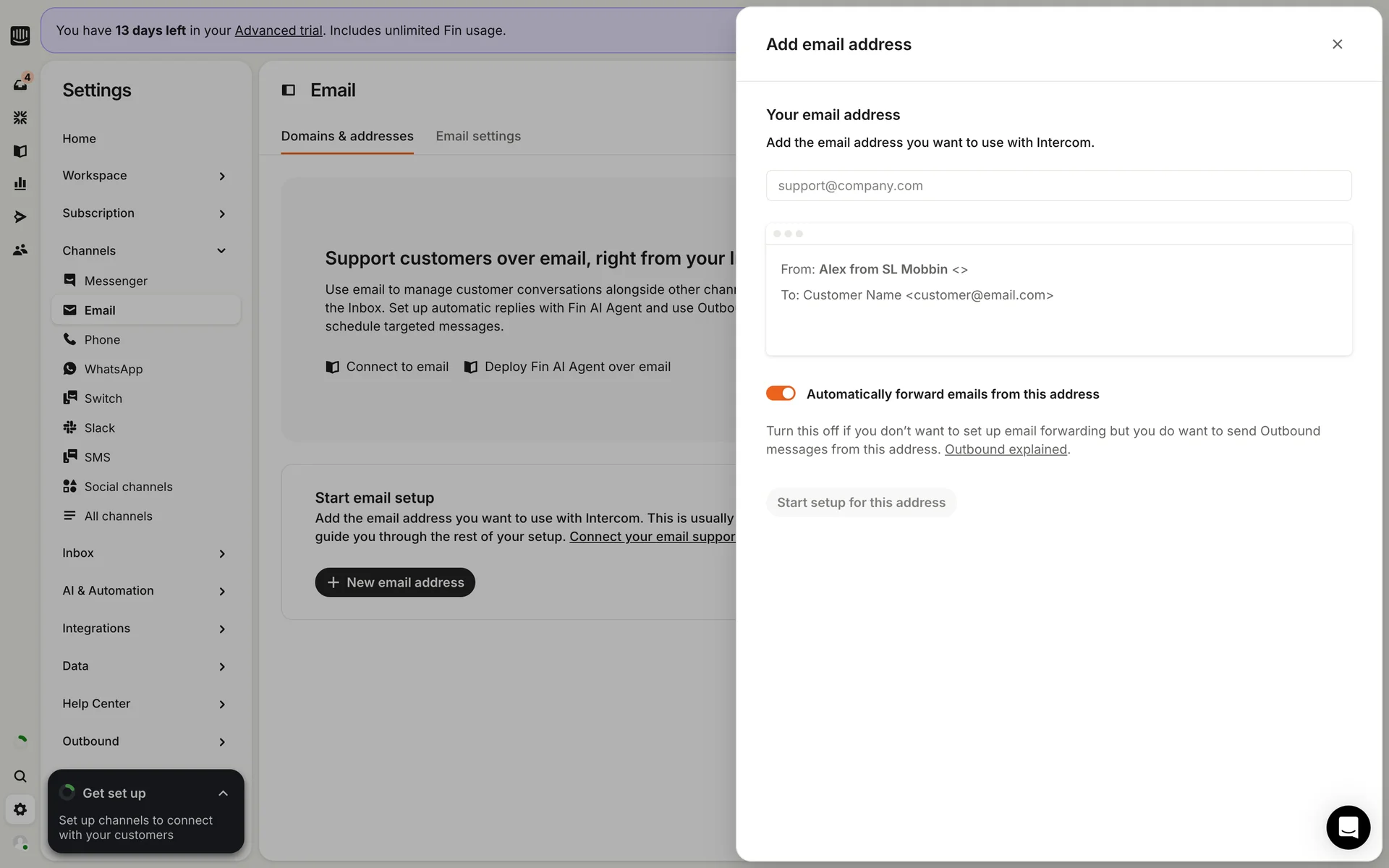This screenshot has width=1389, height=868.
Task: Collapse the Get set up card
Action: tap(223, 793)
